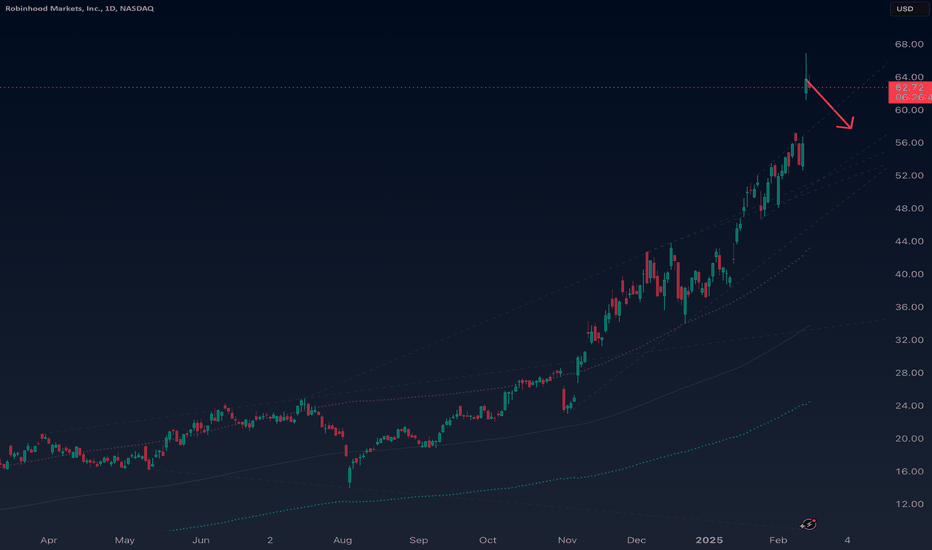Click the Jun label on time axis
Viewport: 932px width, 550px height.
coord(201,540)
